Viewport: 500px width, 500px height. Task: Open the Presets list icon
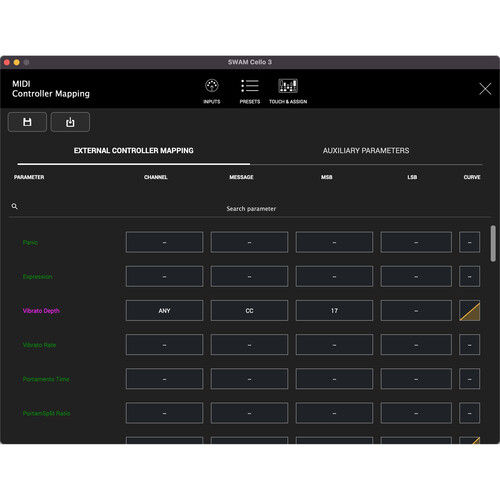[x=250, y=86]
